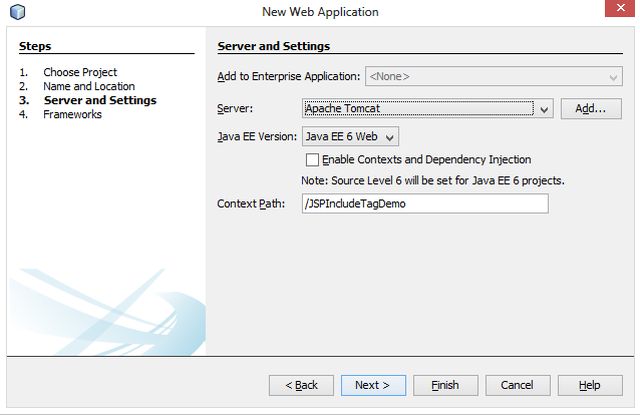
Task: Select the Choose Project step
Action: [80, 72]
